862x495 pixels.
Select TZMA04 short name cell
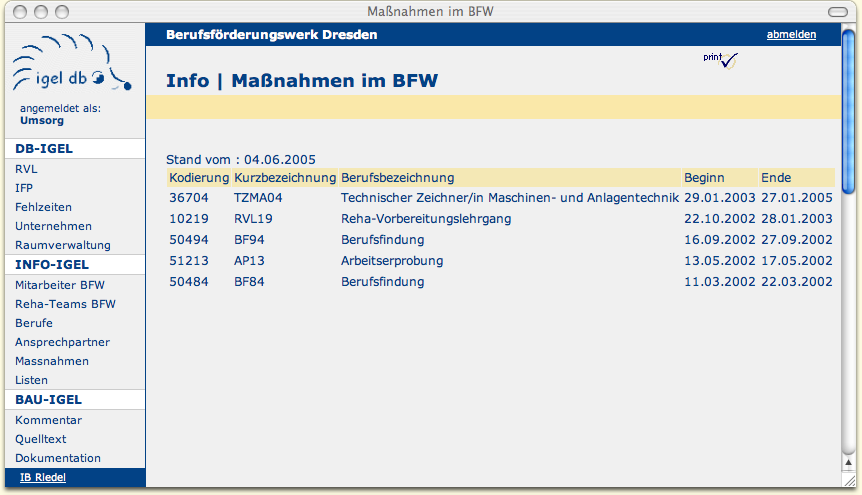[258, 198]
